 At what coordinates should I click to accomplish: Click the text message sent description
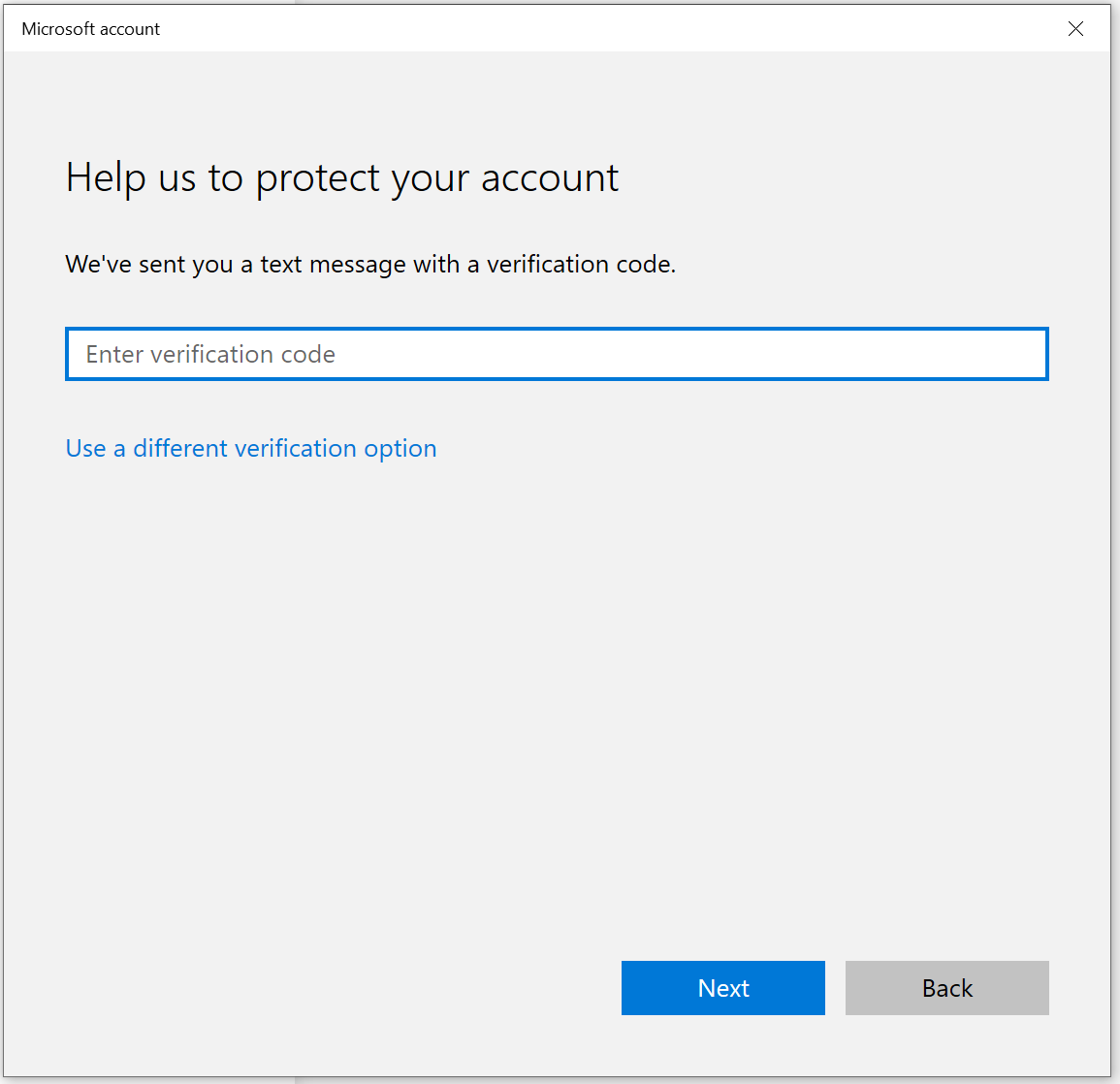coord(370,264)
